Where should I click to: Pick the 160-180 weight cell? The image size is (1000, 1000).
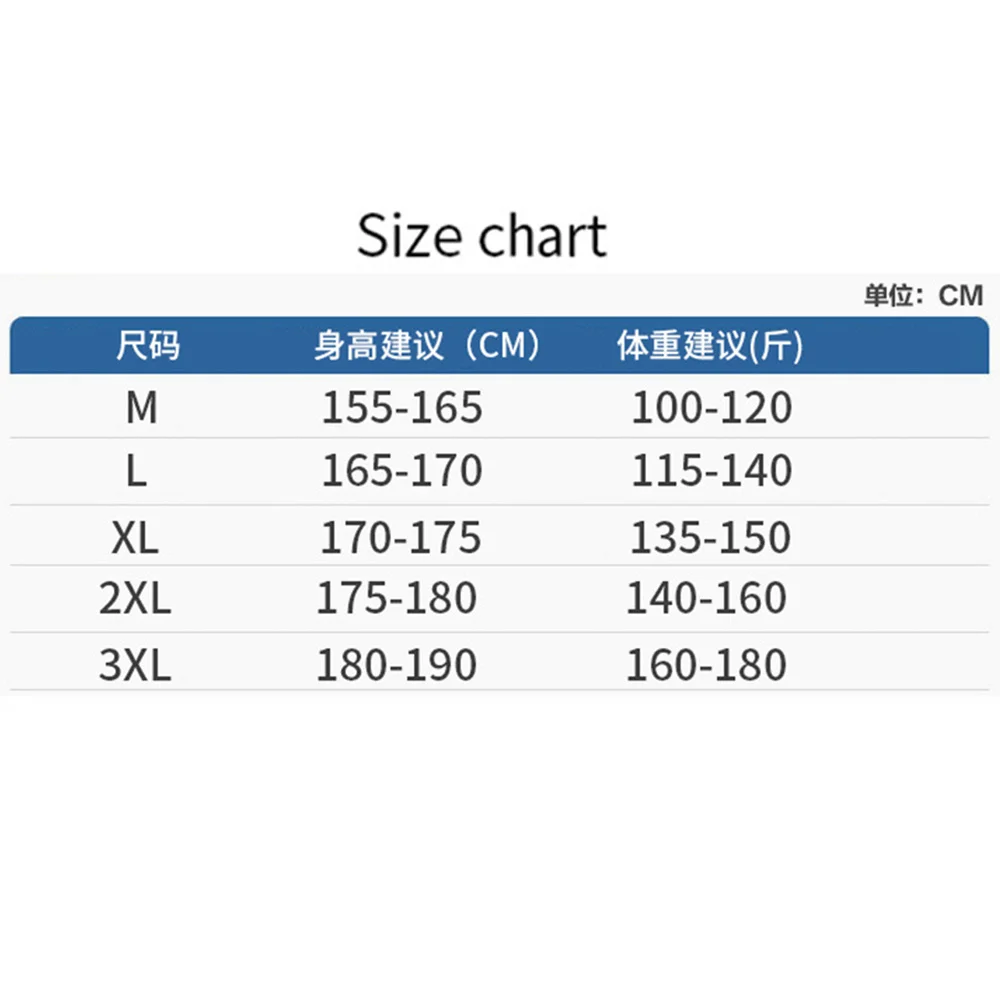pos(706,665)
